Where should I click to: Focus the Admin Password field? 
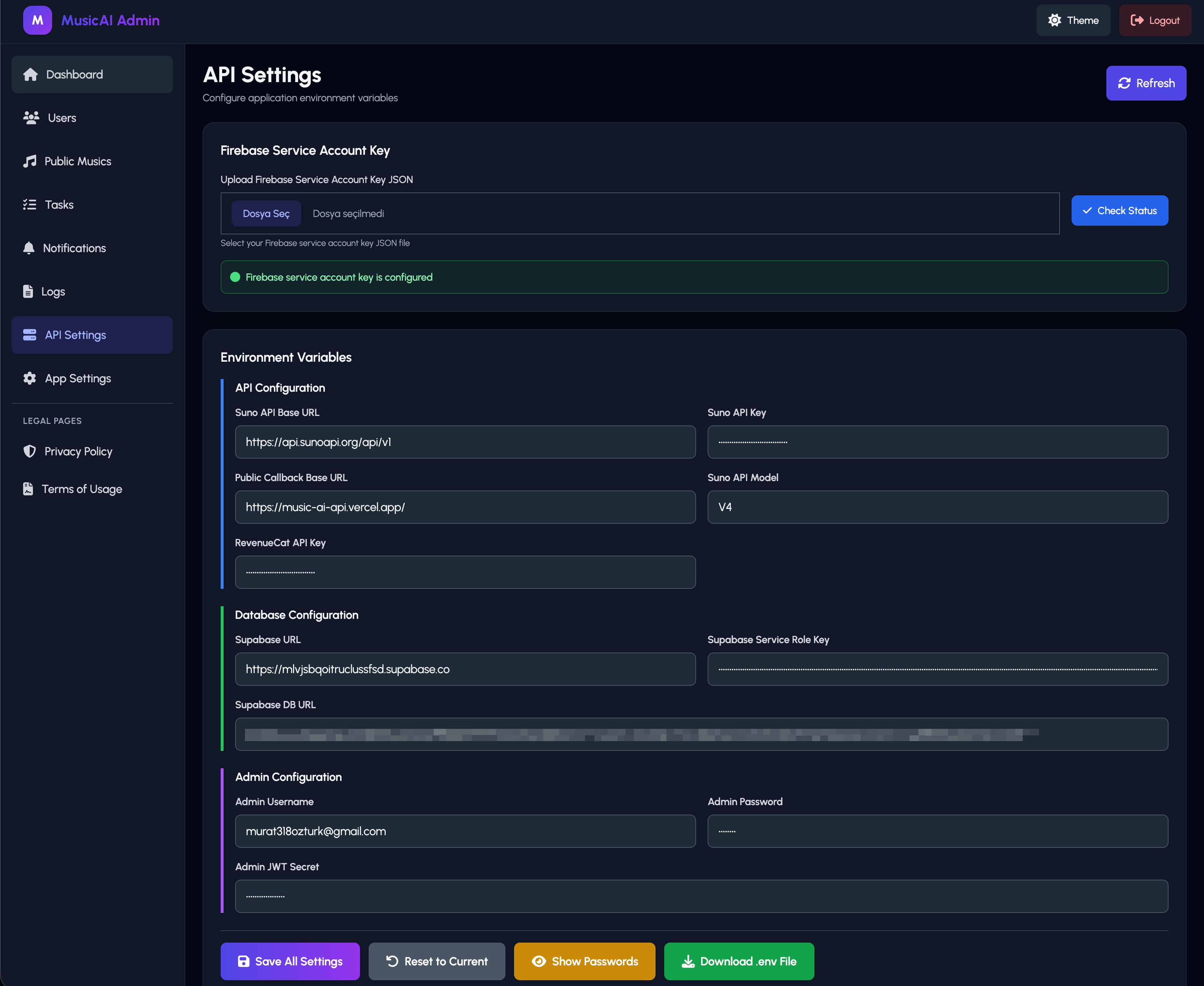pyautogui.click(x=937, y=832)
